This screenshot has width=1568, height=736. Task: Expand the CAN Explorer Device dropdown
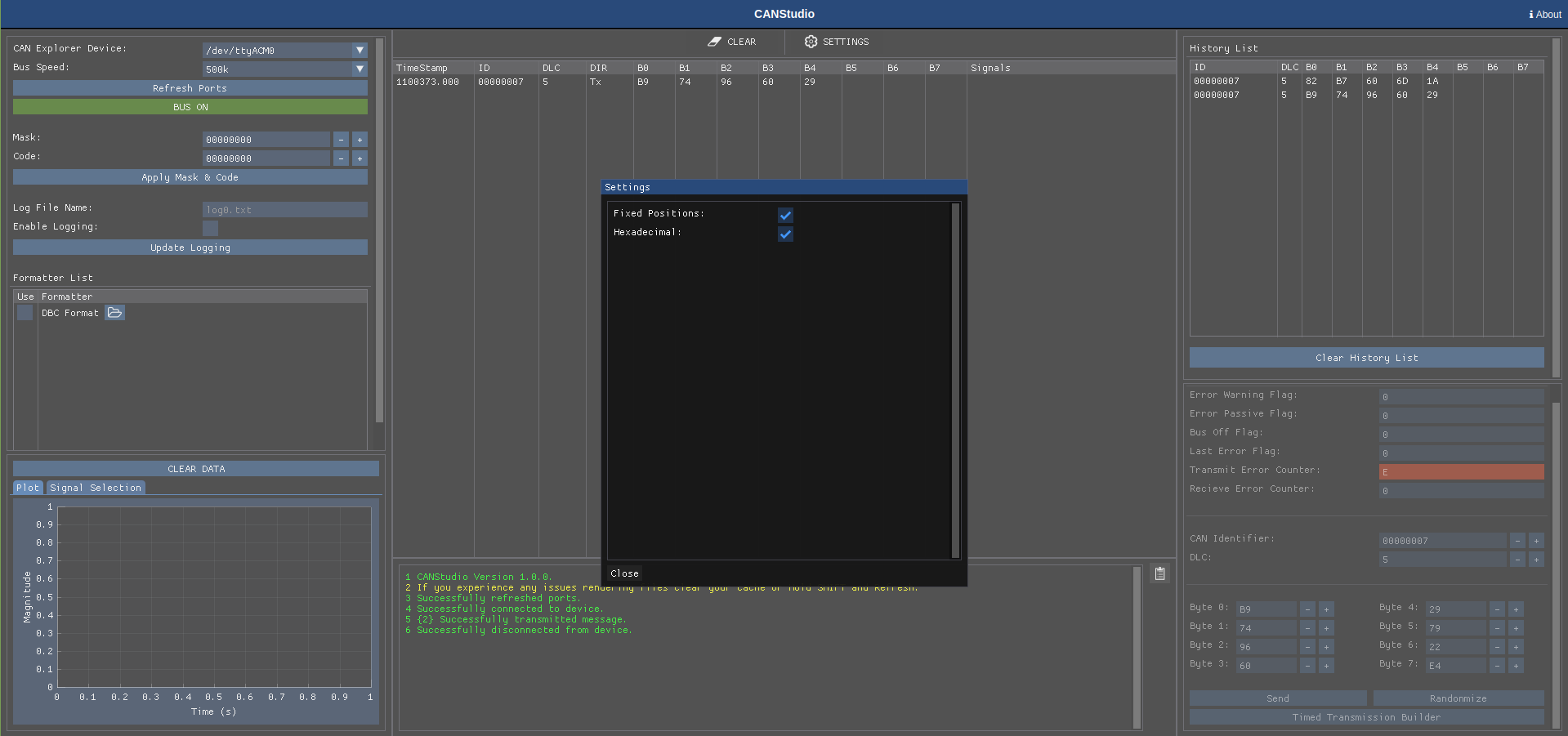[x=360, y=51]
